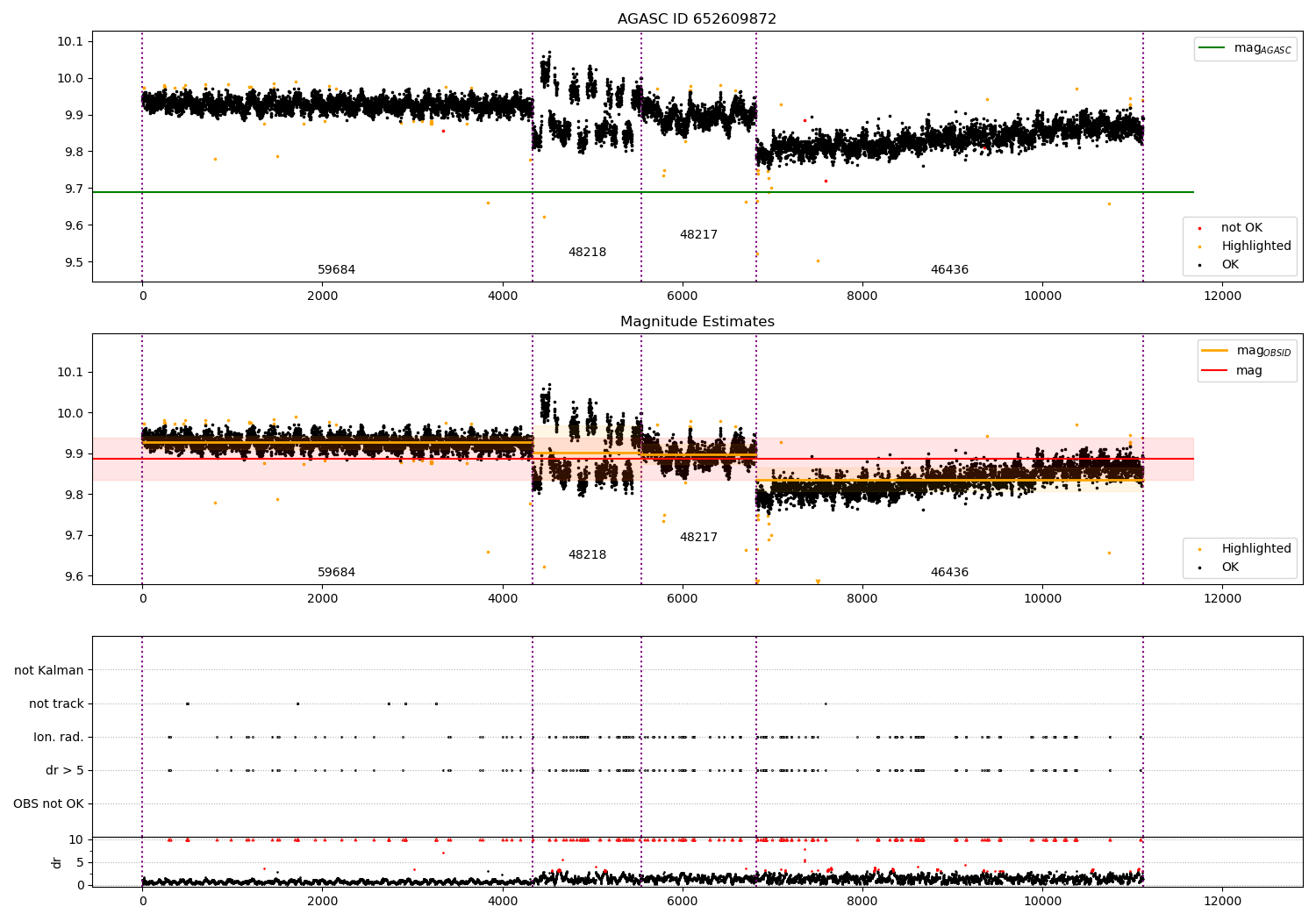Viewport: 1316px width, 921px height.
Task: Click obsid label 59684 in Magnitude Estimates plot
Action: click(336, 572)
